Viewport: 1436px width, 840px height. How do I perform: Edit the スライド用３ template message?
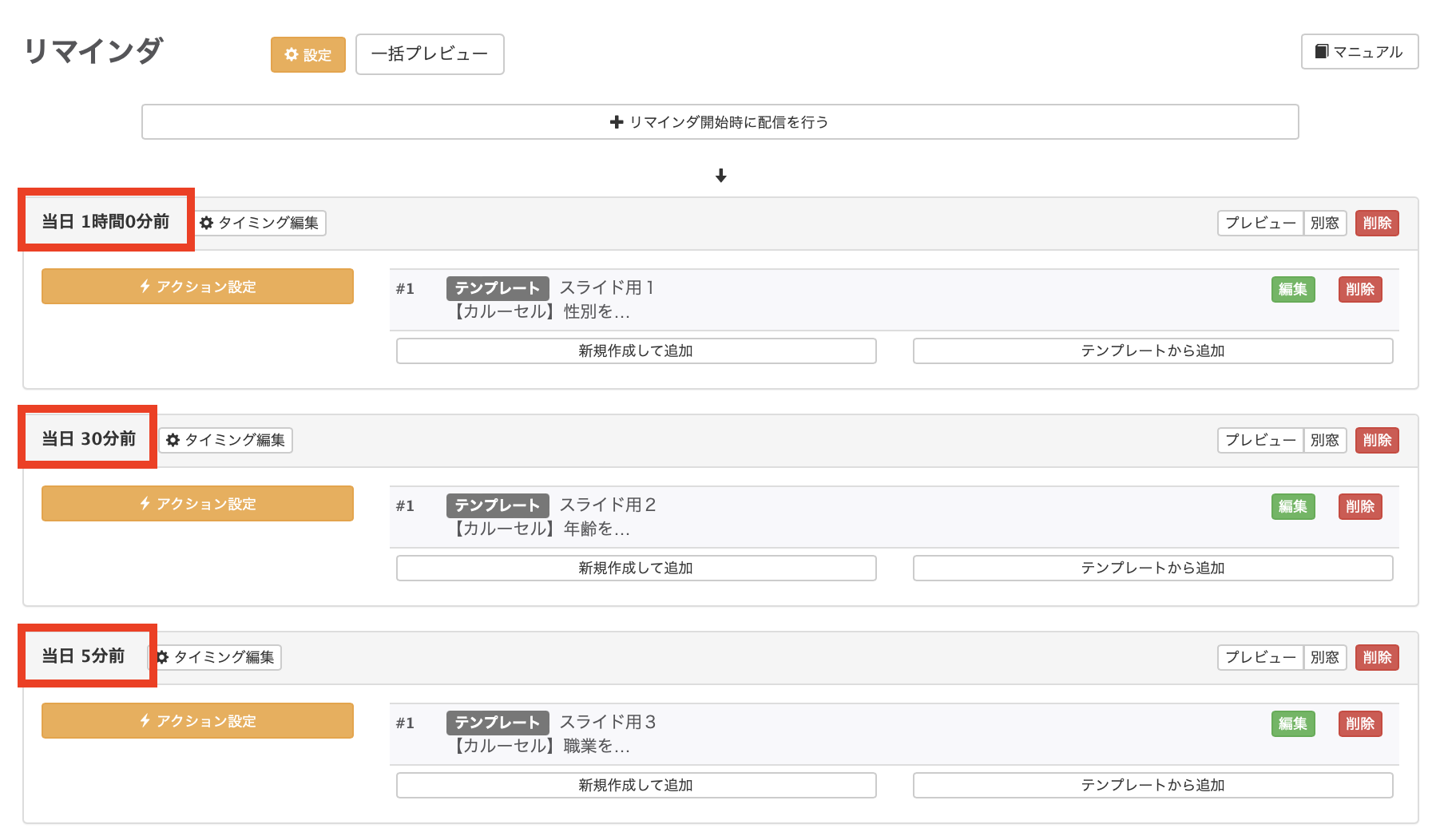pos(1292,724)
